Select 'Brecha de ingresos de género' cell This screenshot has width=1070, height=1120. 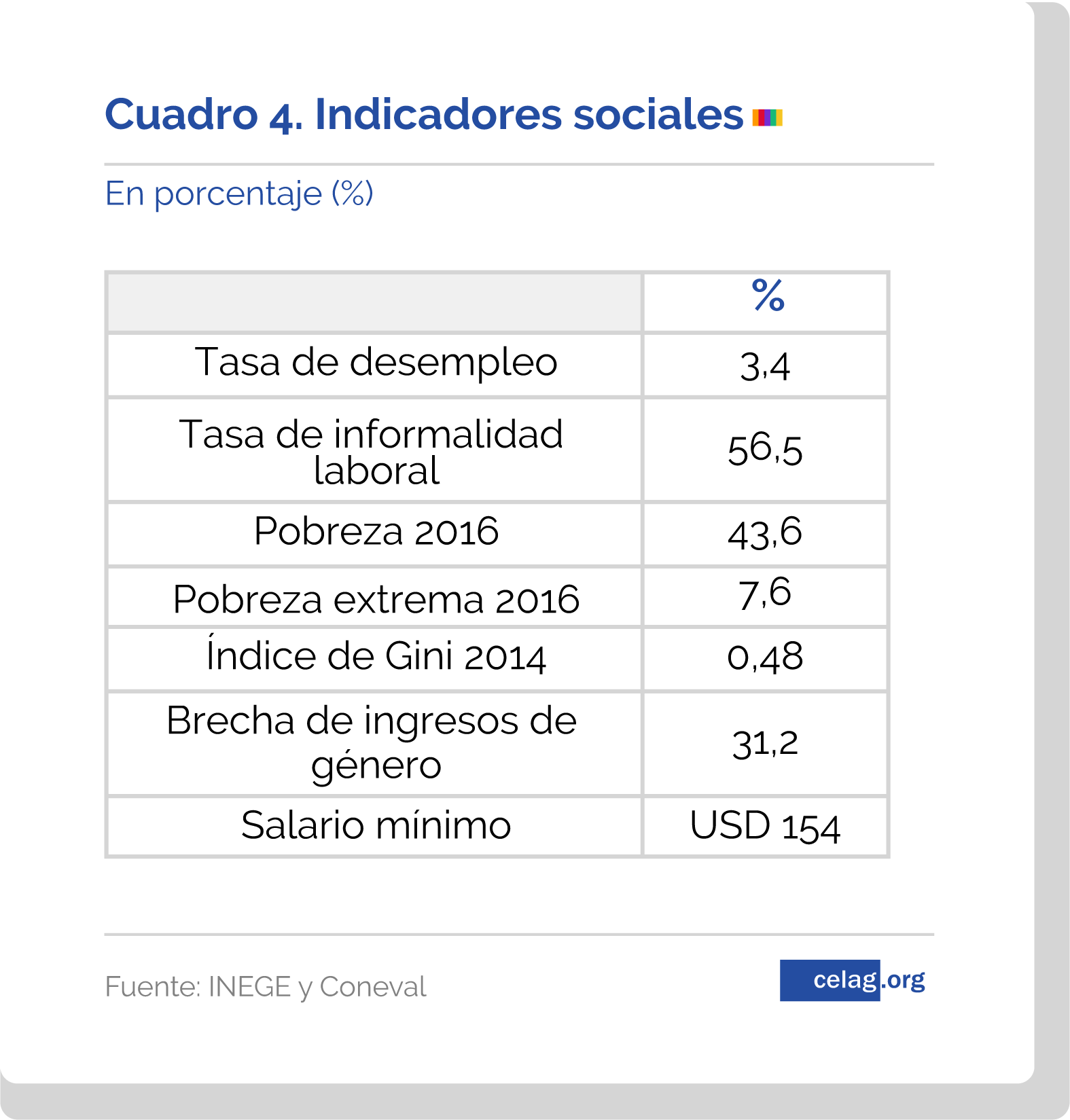coord(372,742)
